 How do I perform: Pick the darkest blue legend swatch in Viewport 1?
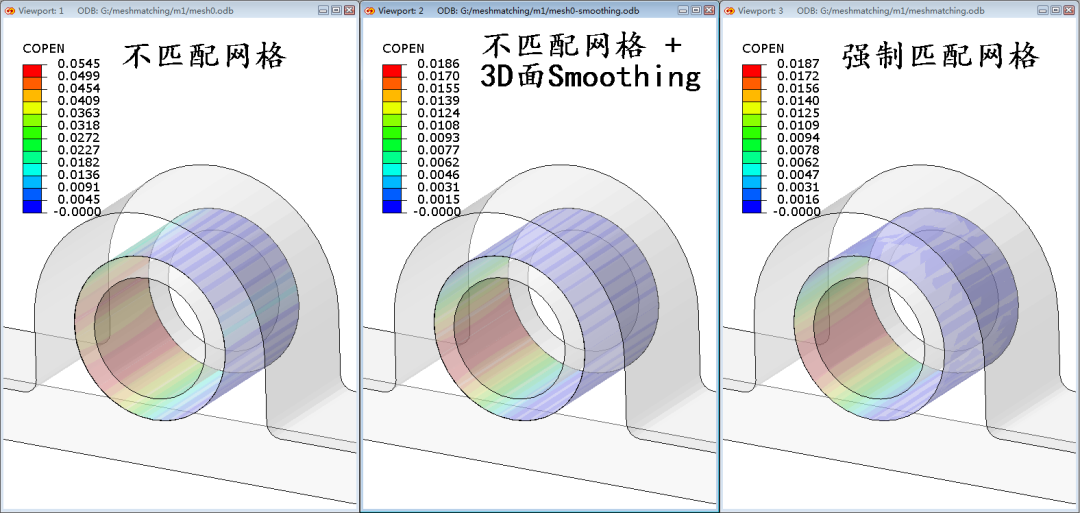(x=32, y=206)
